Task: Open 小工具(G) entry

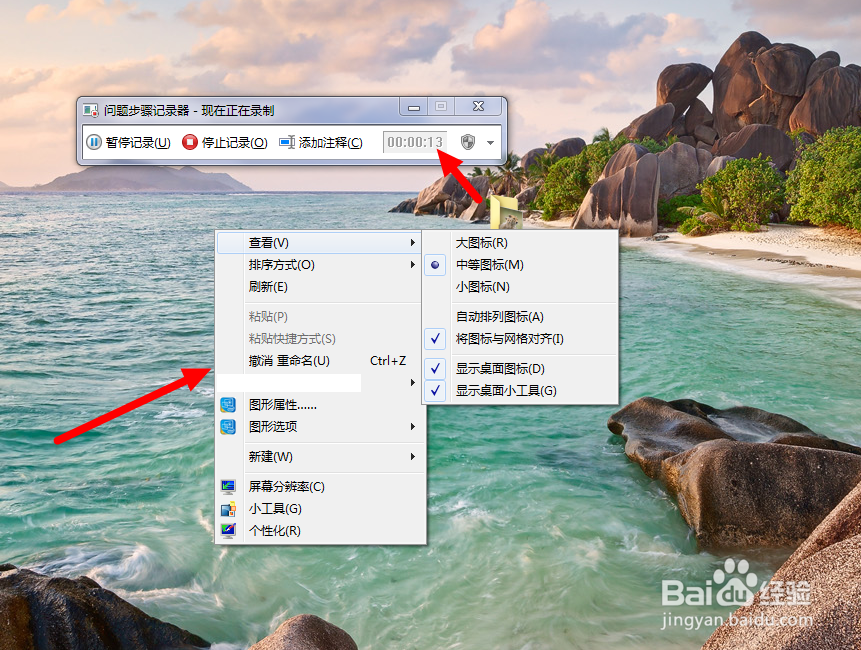Action: [320, 509]
